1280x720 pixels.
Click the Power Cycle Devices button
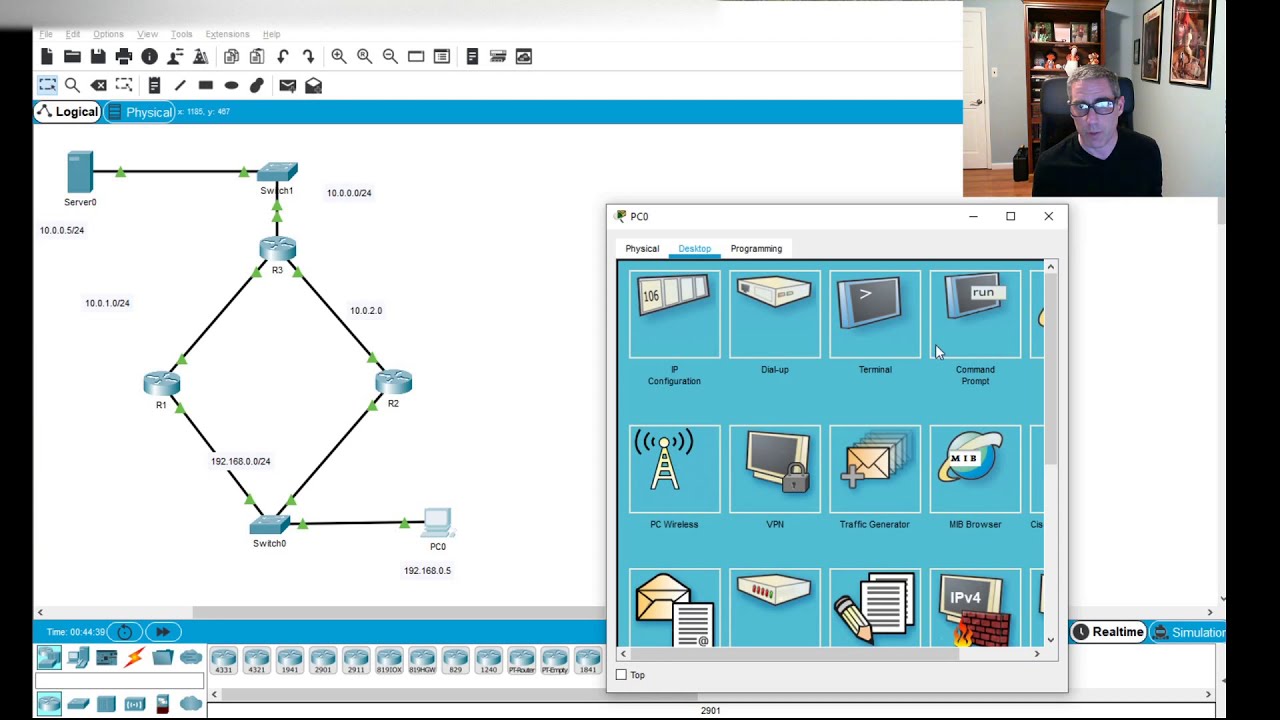[x=125, y=632]
